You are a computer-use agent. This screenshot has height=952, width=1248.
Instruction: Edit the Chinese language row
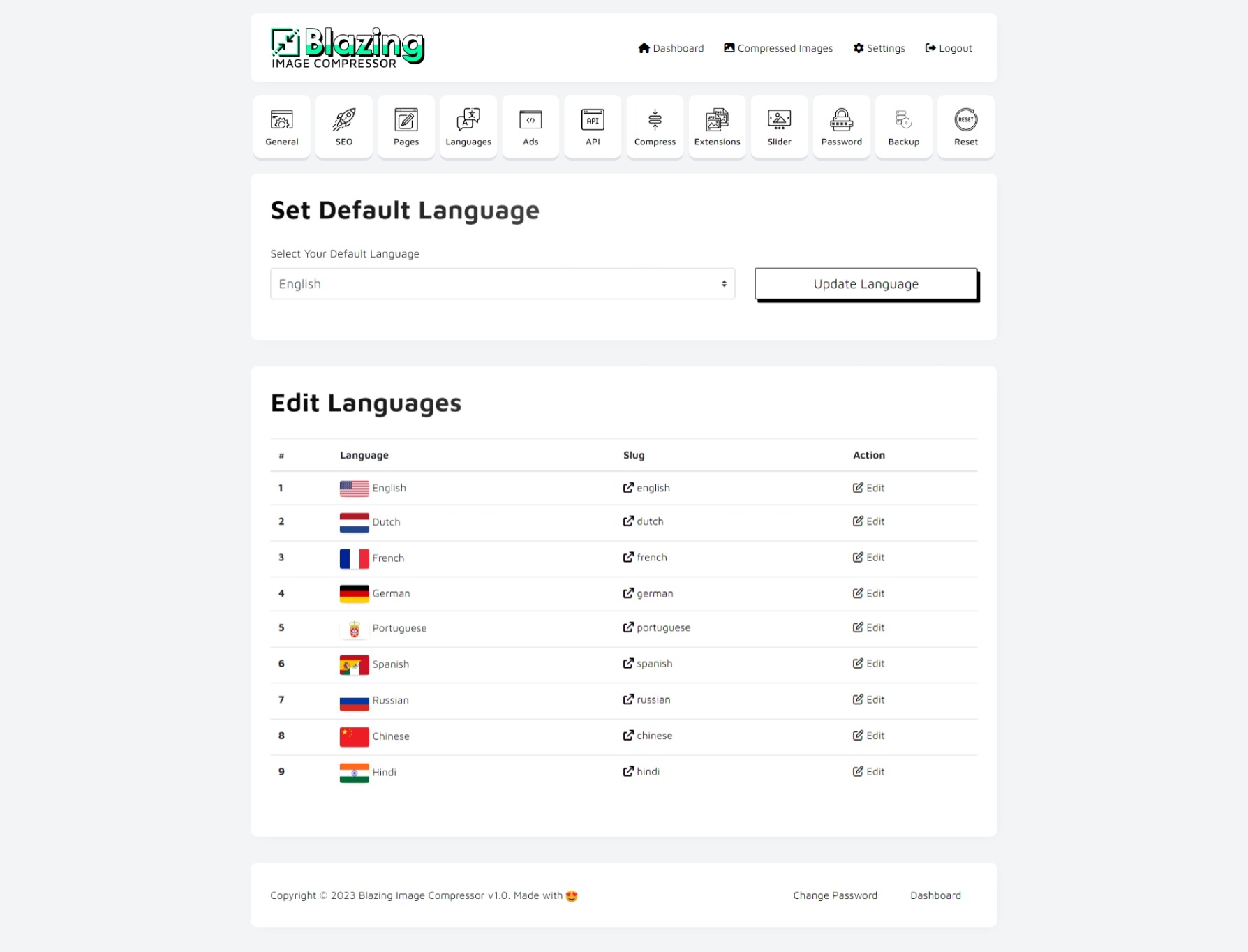point(868,736)
